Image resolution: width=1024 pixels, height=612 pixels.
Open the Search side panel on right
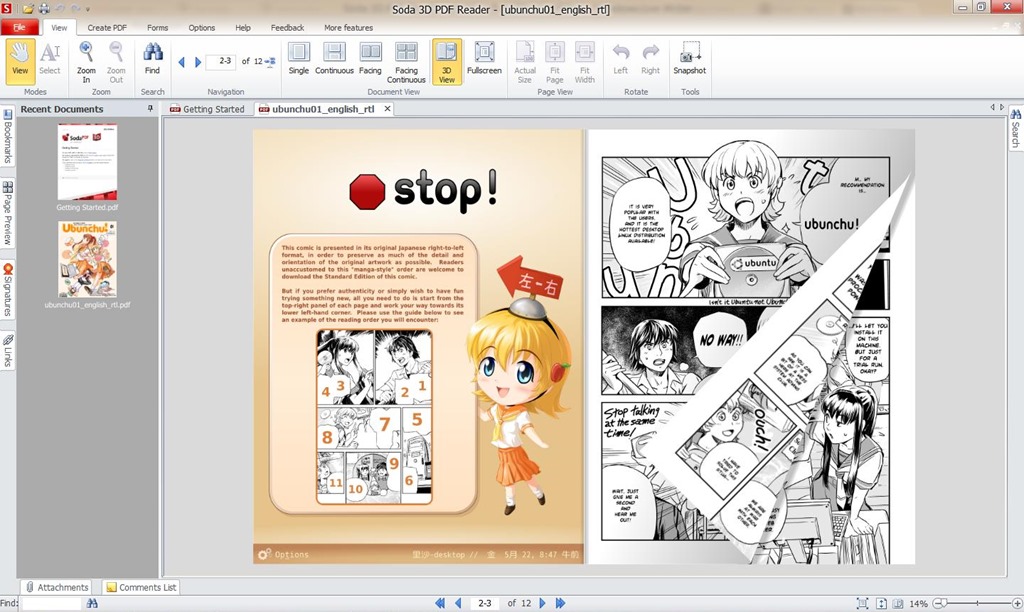coord(1016,128)
